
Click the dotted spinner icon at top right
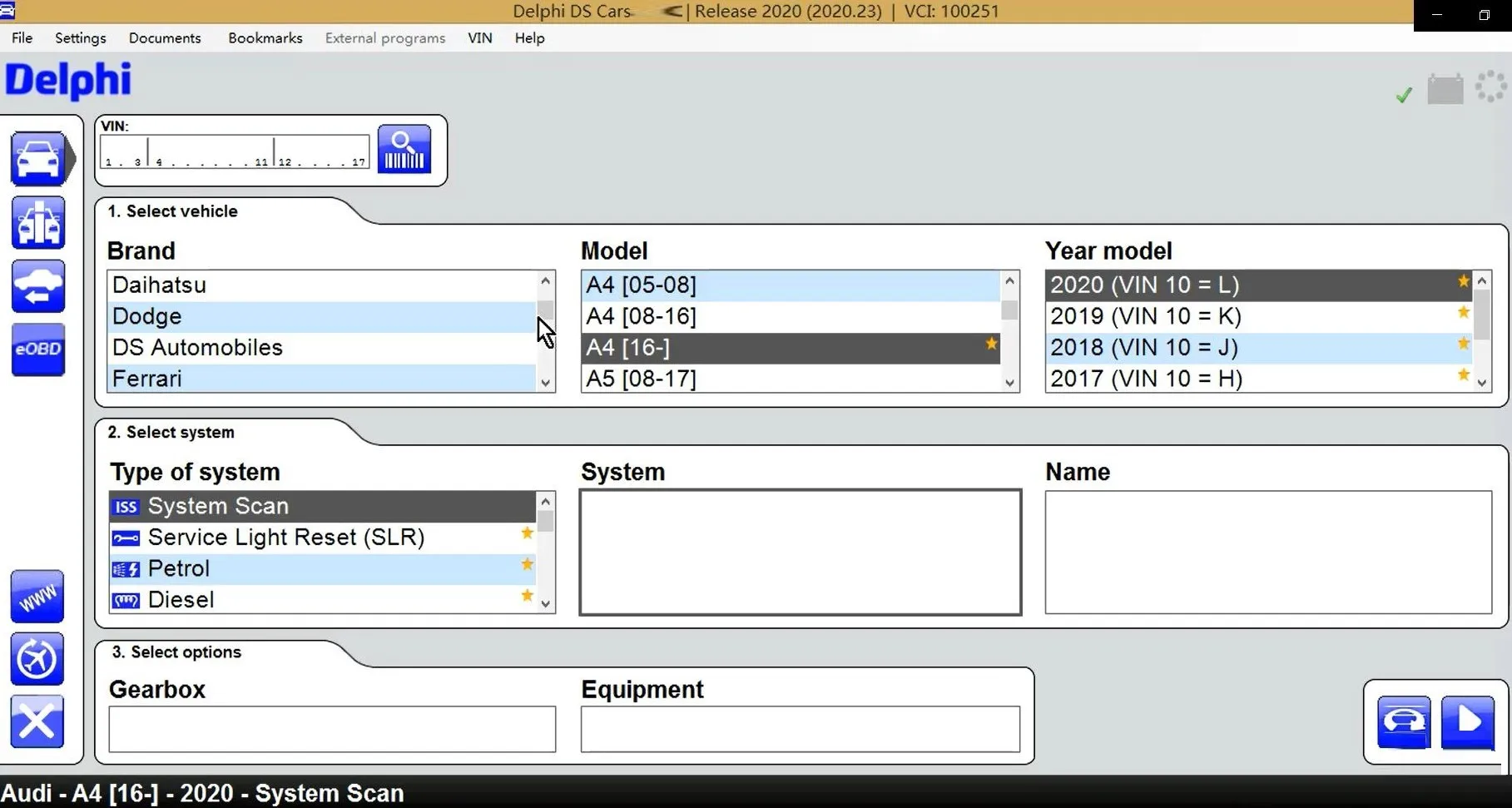pyautogui.click(x=1490, y=87)
